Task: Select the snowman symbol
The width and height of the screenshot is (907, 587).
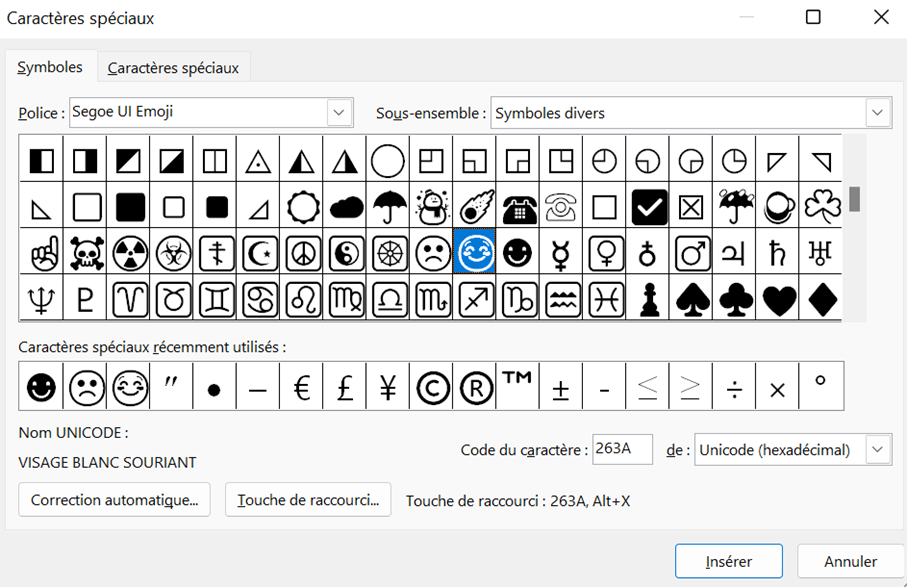Action: click(432, 206)
